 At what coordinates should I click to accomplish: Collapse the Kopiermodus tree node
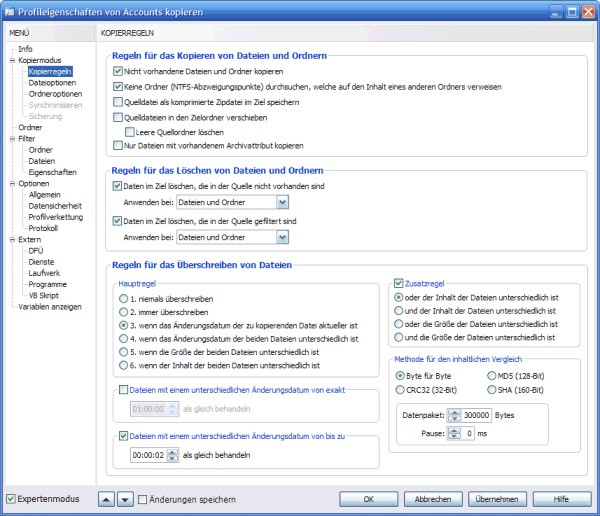[12, 60]
